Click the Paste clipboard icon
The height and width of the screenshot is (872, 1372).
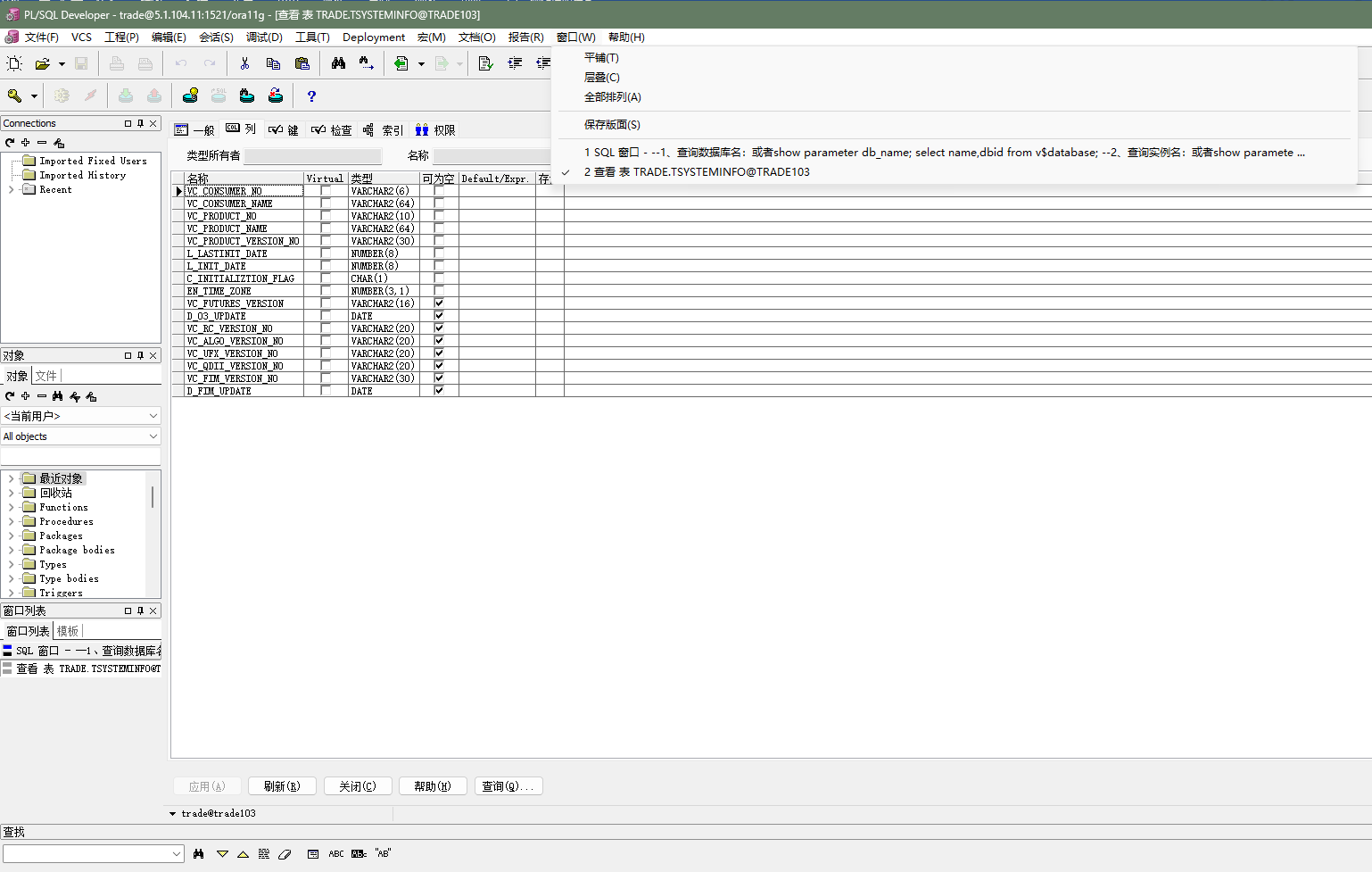pos(302,63)
